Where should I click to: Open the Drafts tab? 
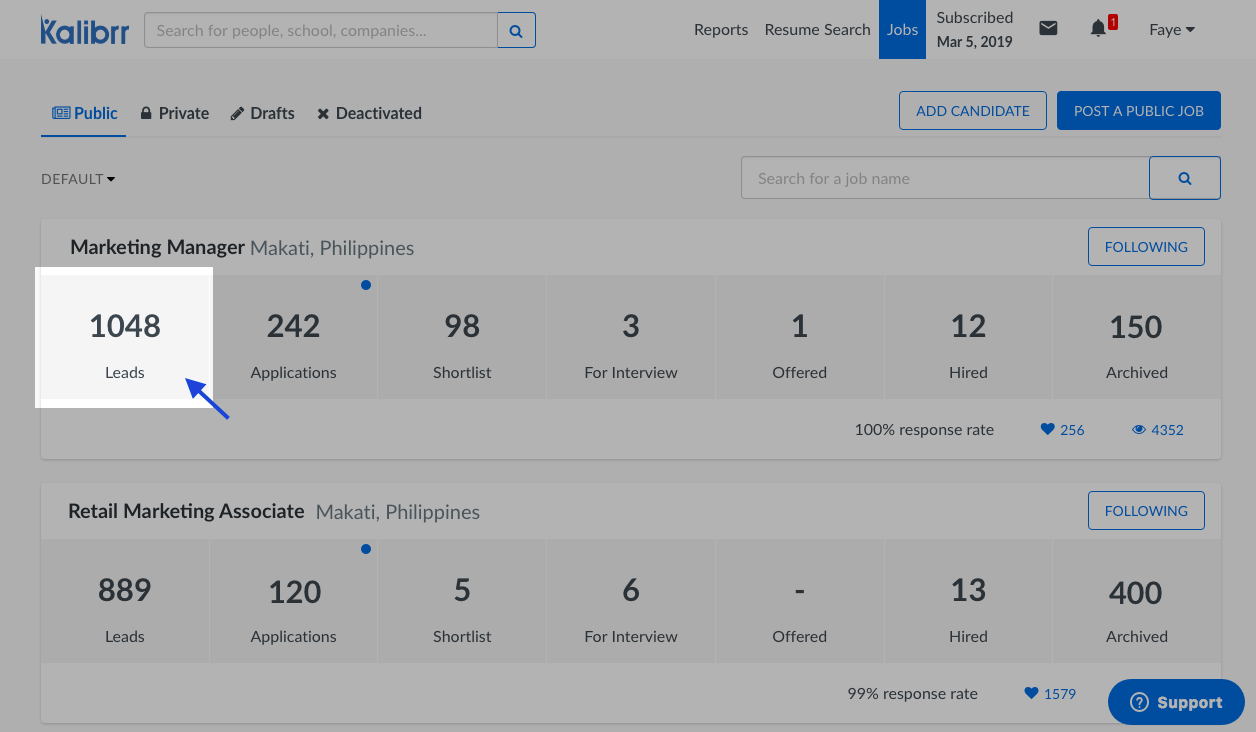[x=262, y=114]
